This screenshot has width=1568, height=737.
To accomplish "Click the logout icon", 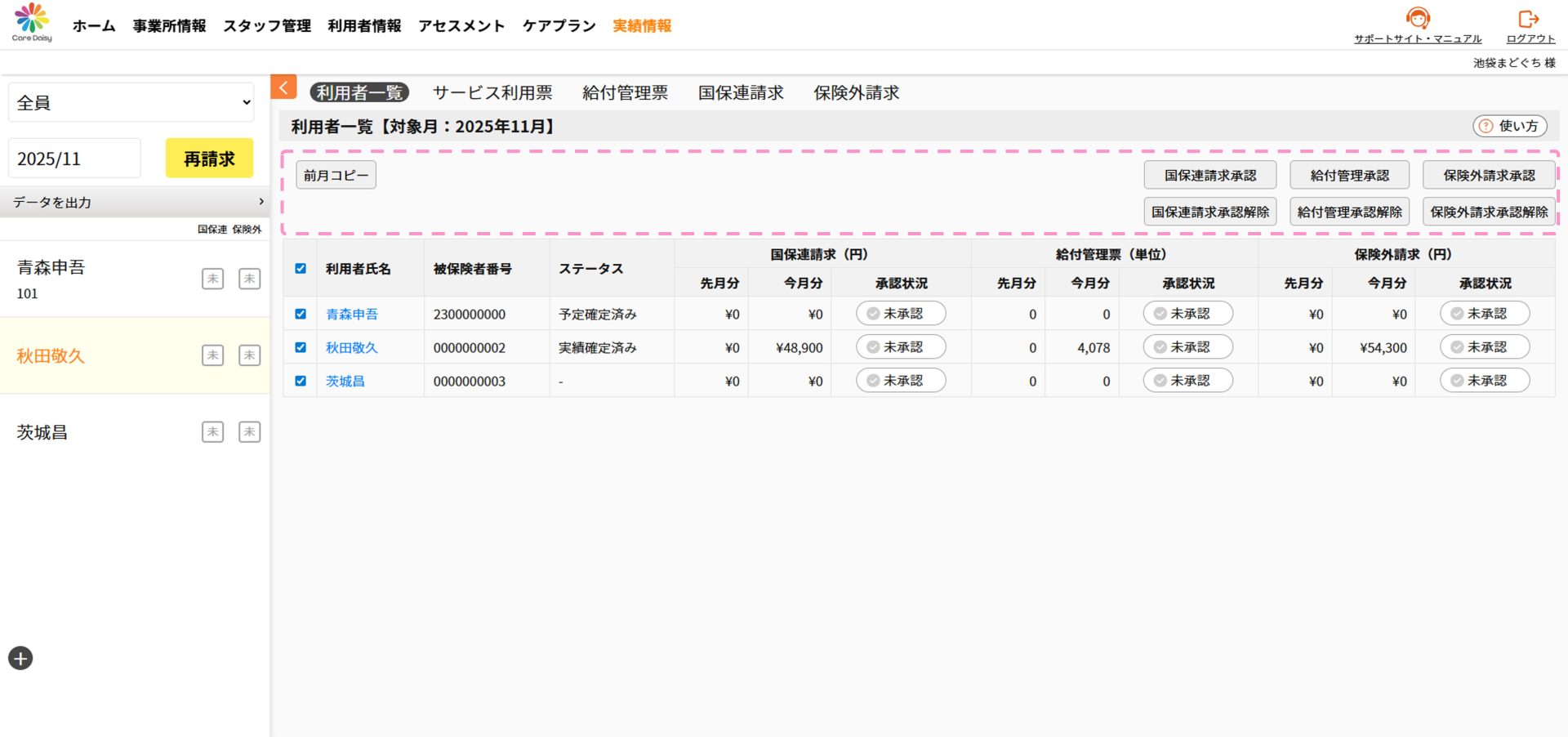I will (x=1529, y=19).
